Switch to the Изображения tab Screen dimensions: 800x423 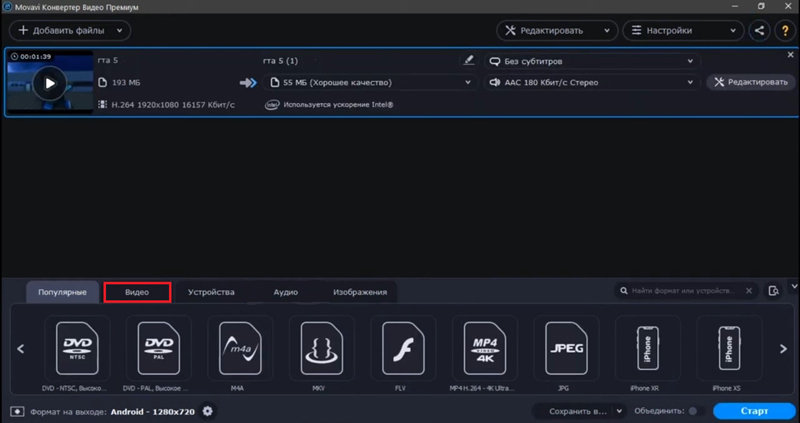pyautogui.click(x=360, y=292)
